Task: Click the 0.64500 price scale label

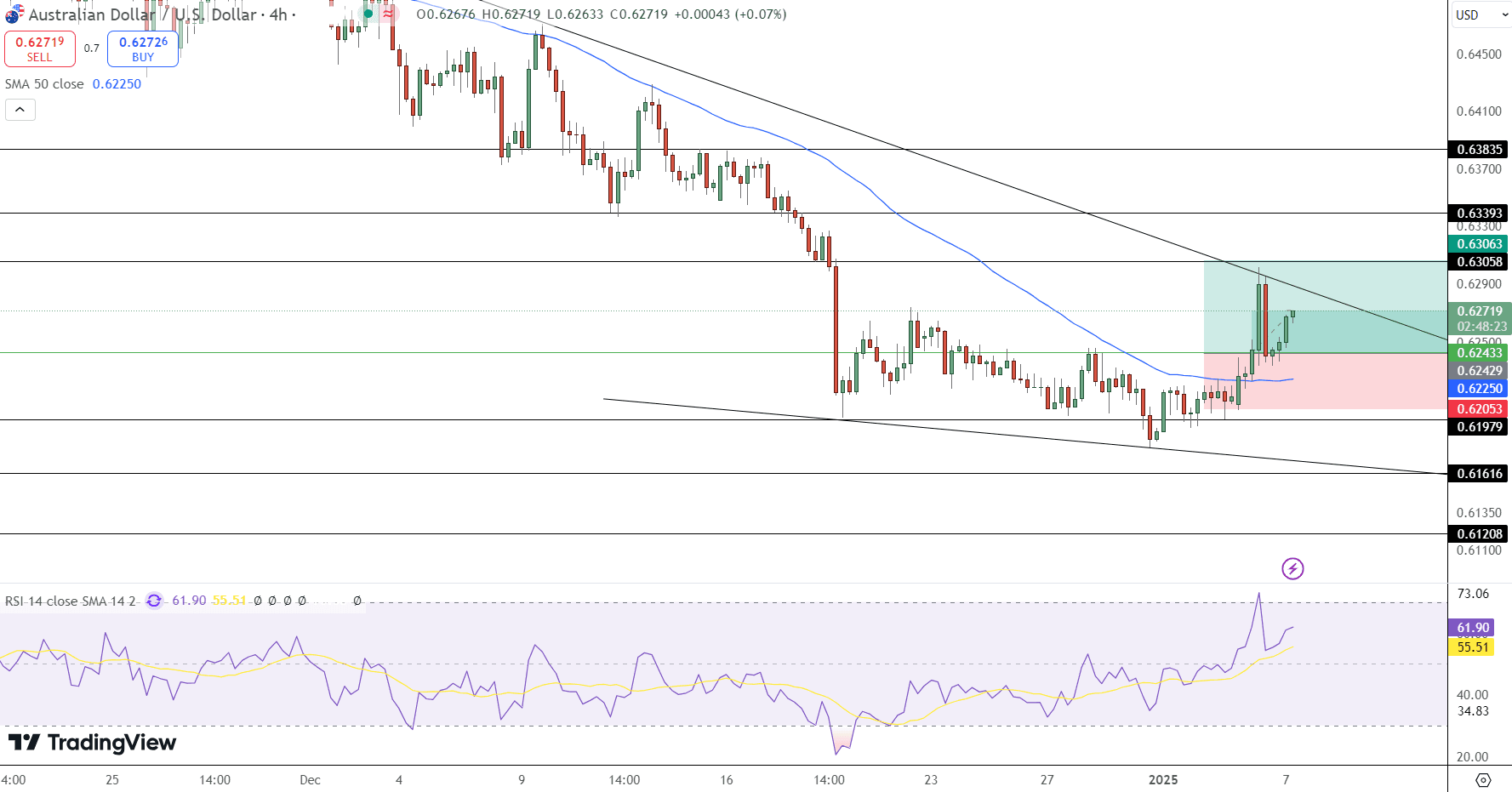Action: pyautogui.click(x=1479, y=54)
